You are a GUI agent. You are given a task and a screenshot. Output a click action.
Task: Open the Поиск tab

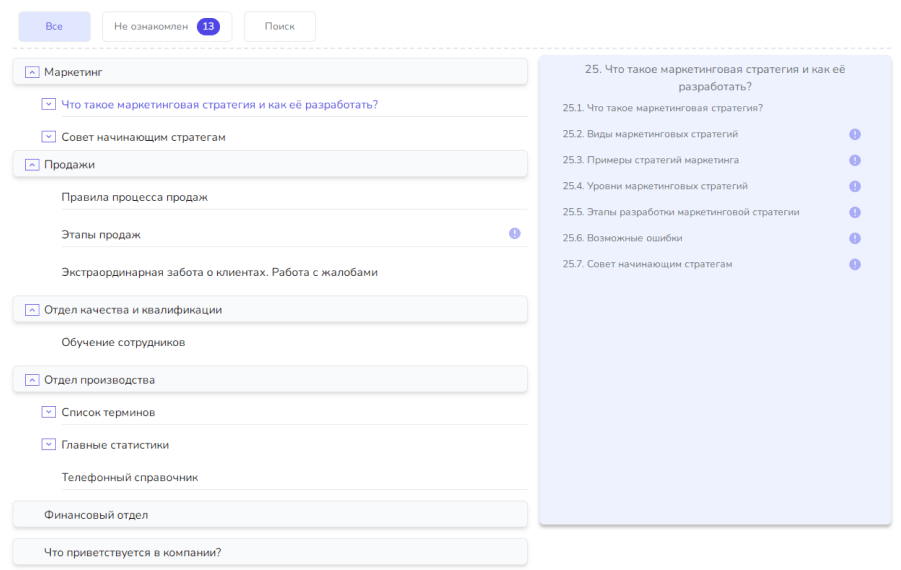[x=280, y=27]
